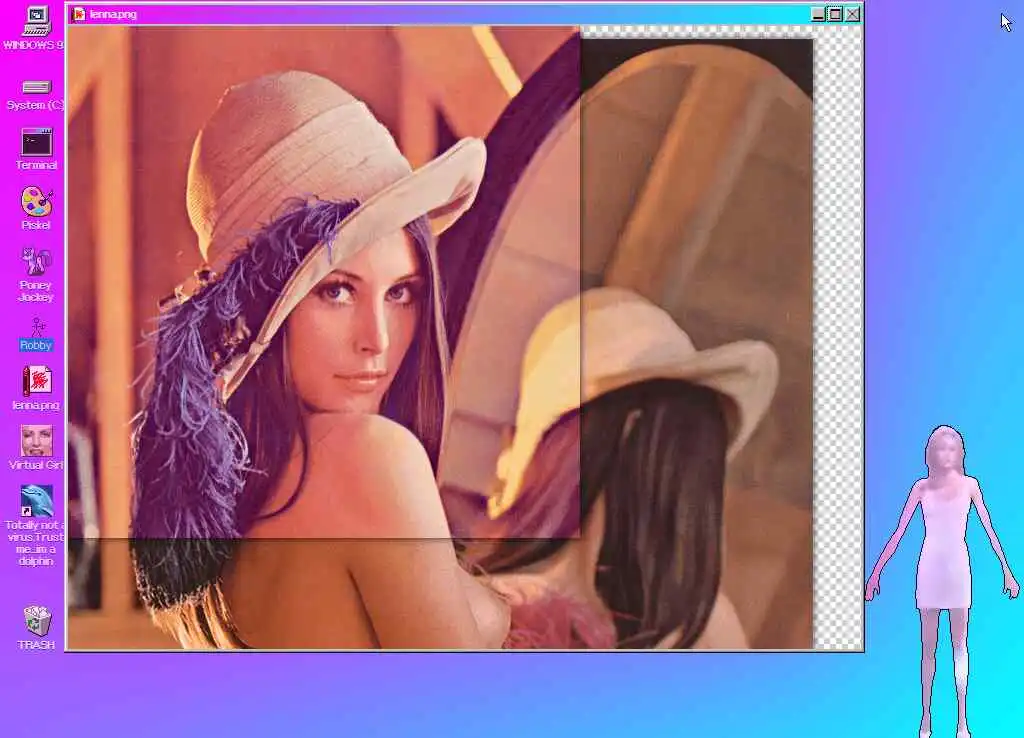Open the Windows 93 computer desktop icon

pos(36,21)
